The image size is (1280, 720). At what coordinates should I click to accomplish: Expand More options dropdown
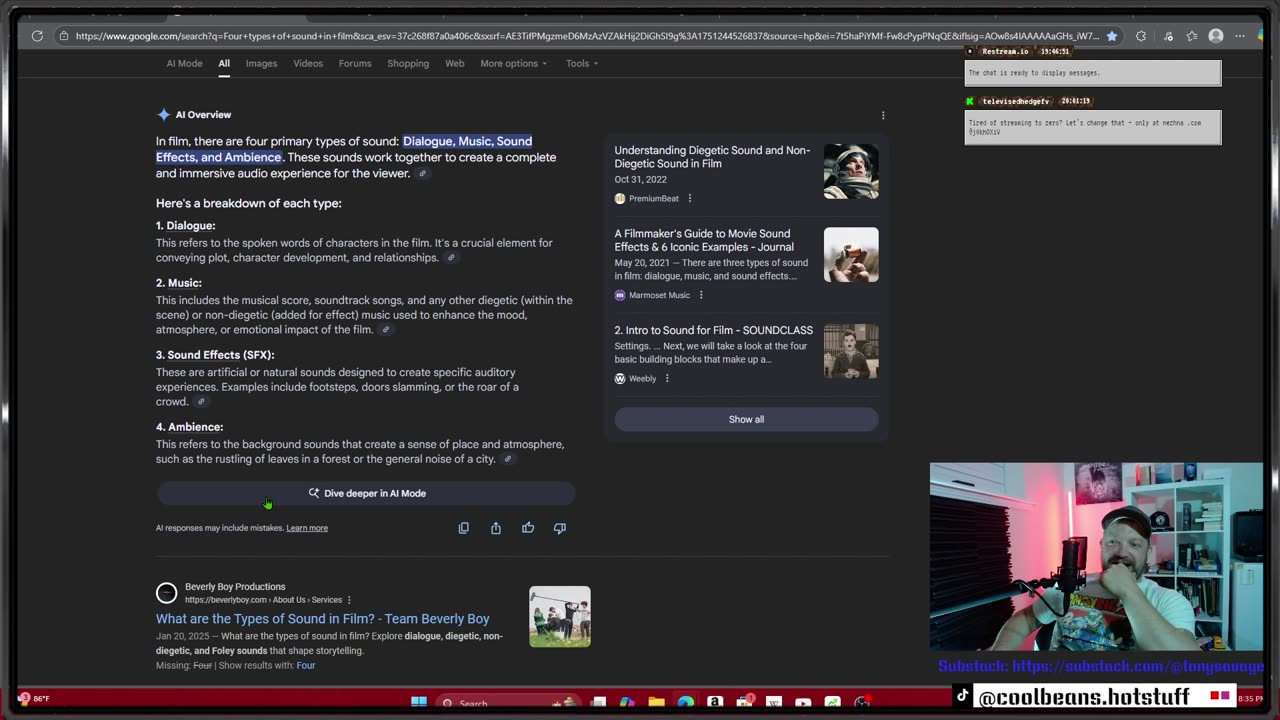[514, 63]
